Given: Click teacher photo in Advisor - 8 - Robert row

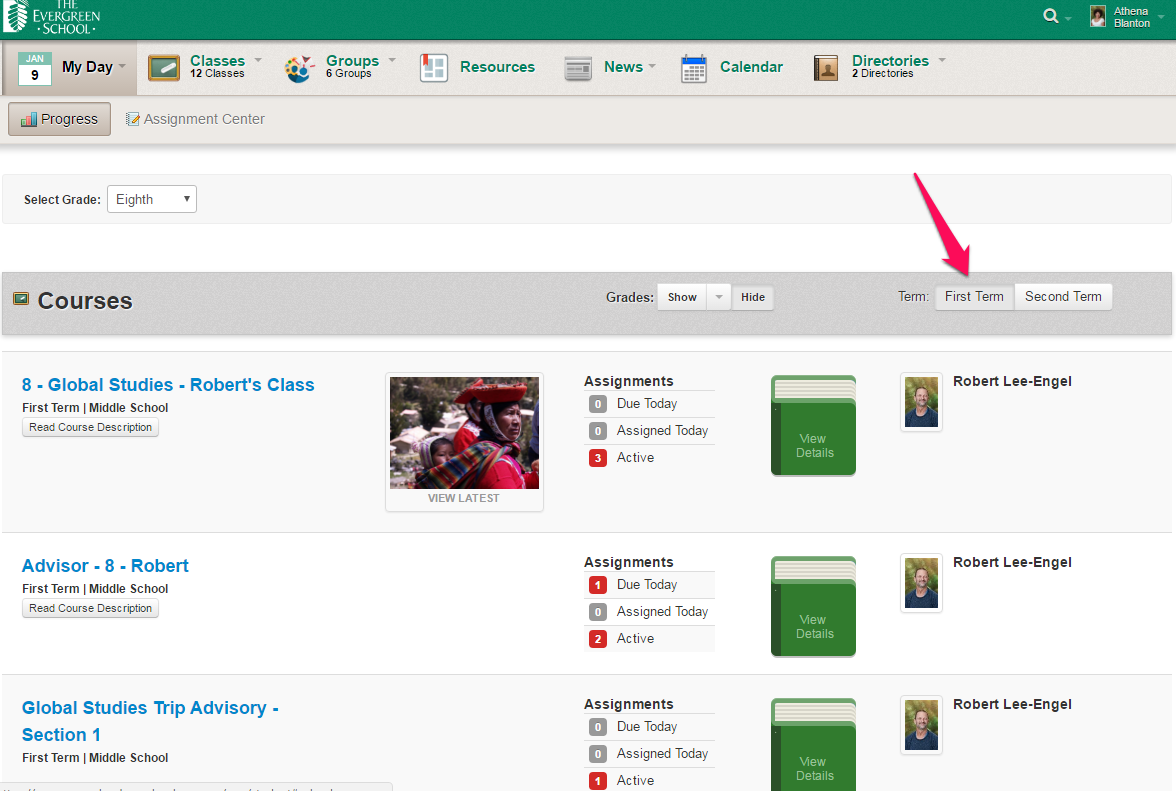Looking at the screenshot, I should coord(921,584).
